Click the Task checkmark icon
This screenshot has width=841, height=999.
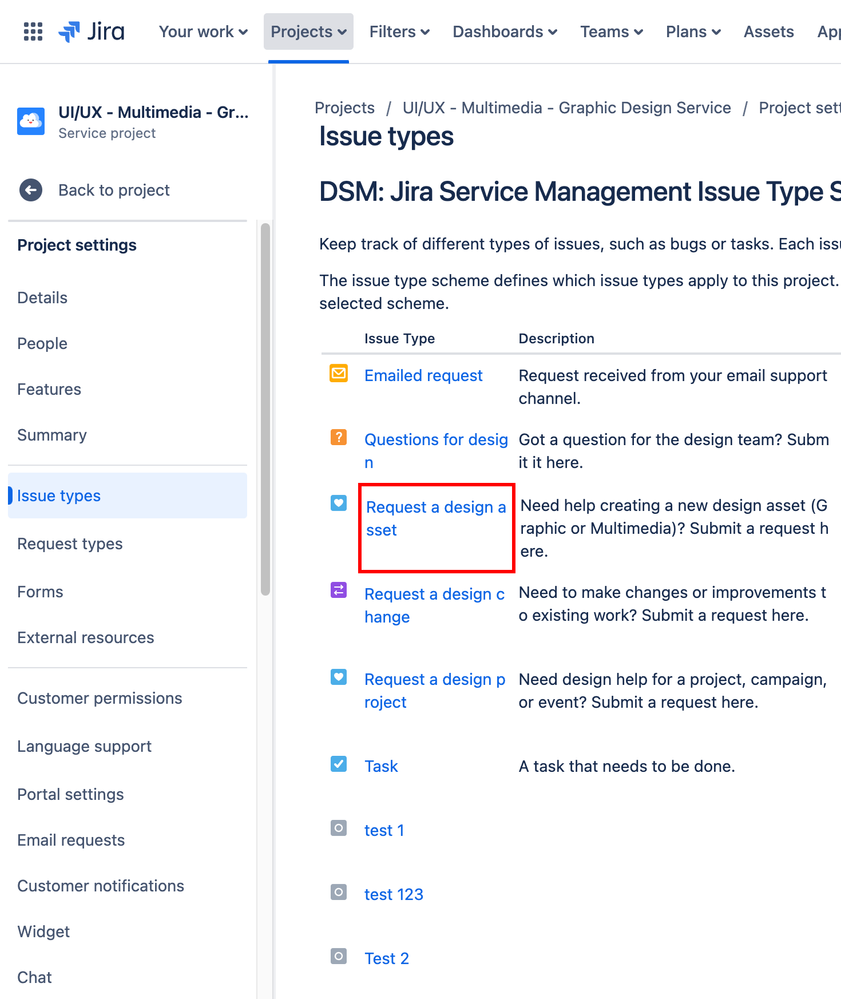(338, 763)
